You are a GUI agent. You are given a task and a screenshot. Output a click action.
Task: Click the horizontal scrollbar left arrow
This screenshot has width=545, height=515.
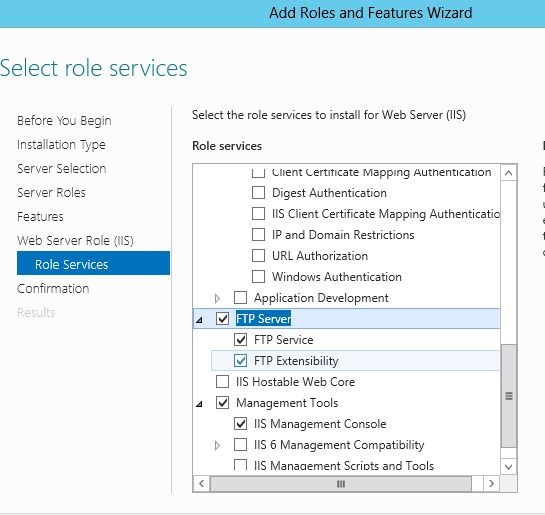(x=201, y=483)
